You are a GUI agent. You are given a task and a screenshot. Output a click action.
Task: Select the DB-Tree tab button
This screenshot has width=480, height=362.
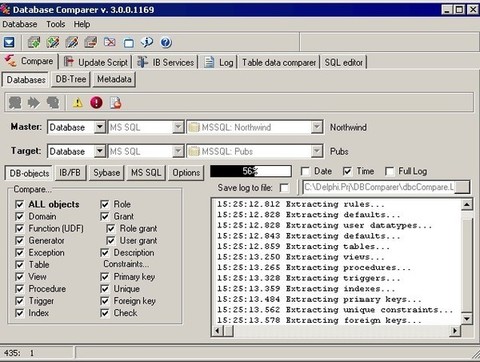71,79
